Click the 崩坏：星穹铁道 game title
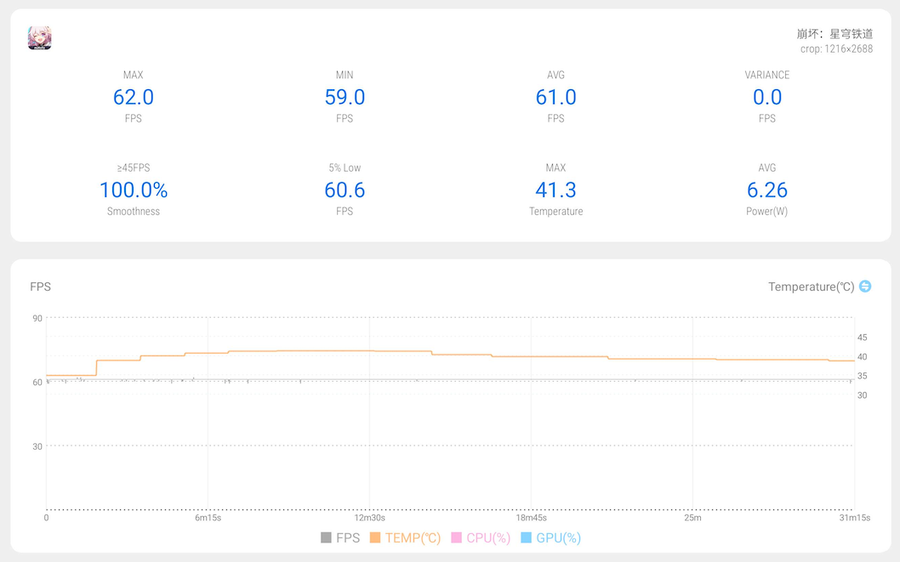 834,33
